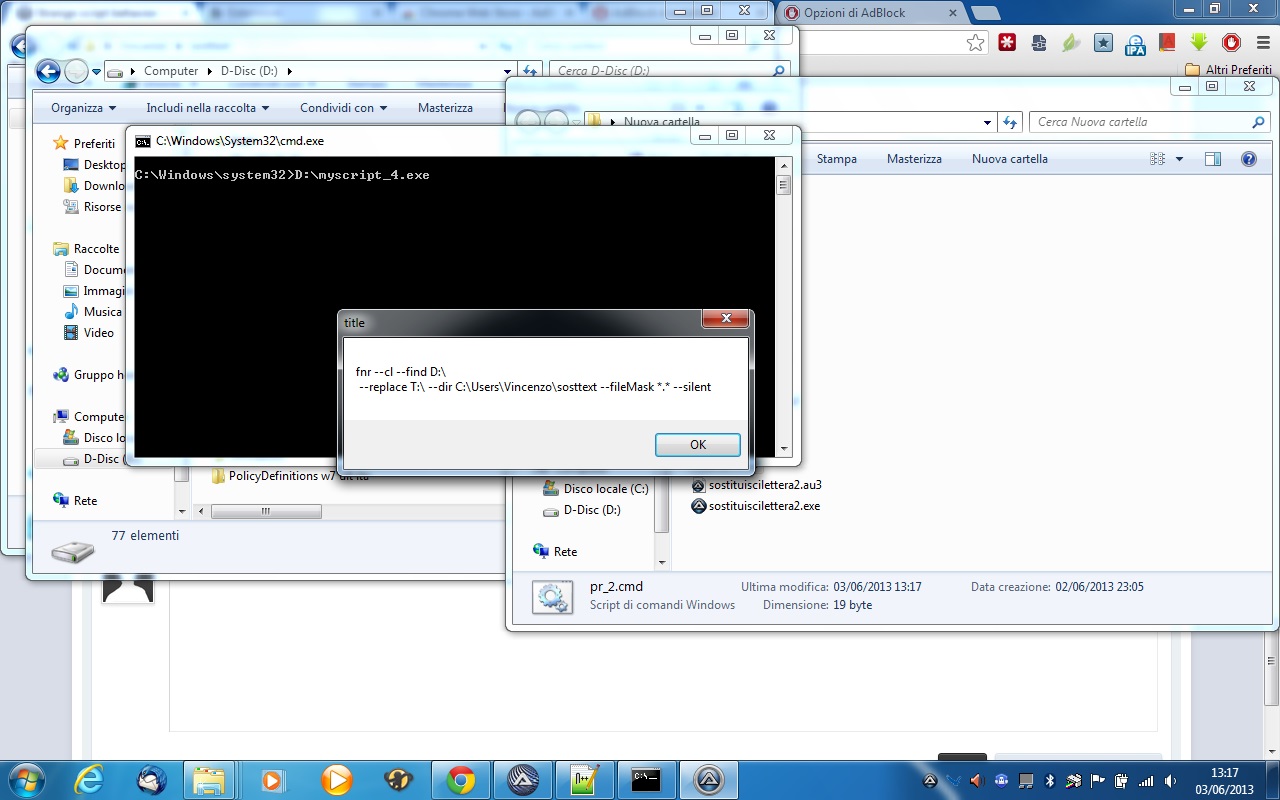Screen dimensions: 1280x800
Task: Open the Condividi con dropdown
Action: pos(343,108)
